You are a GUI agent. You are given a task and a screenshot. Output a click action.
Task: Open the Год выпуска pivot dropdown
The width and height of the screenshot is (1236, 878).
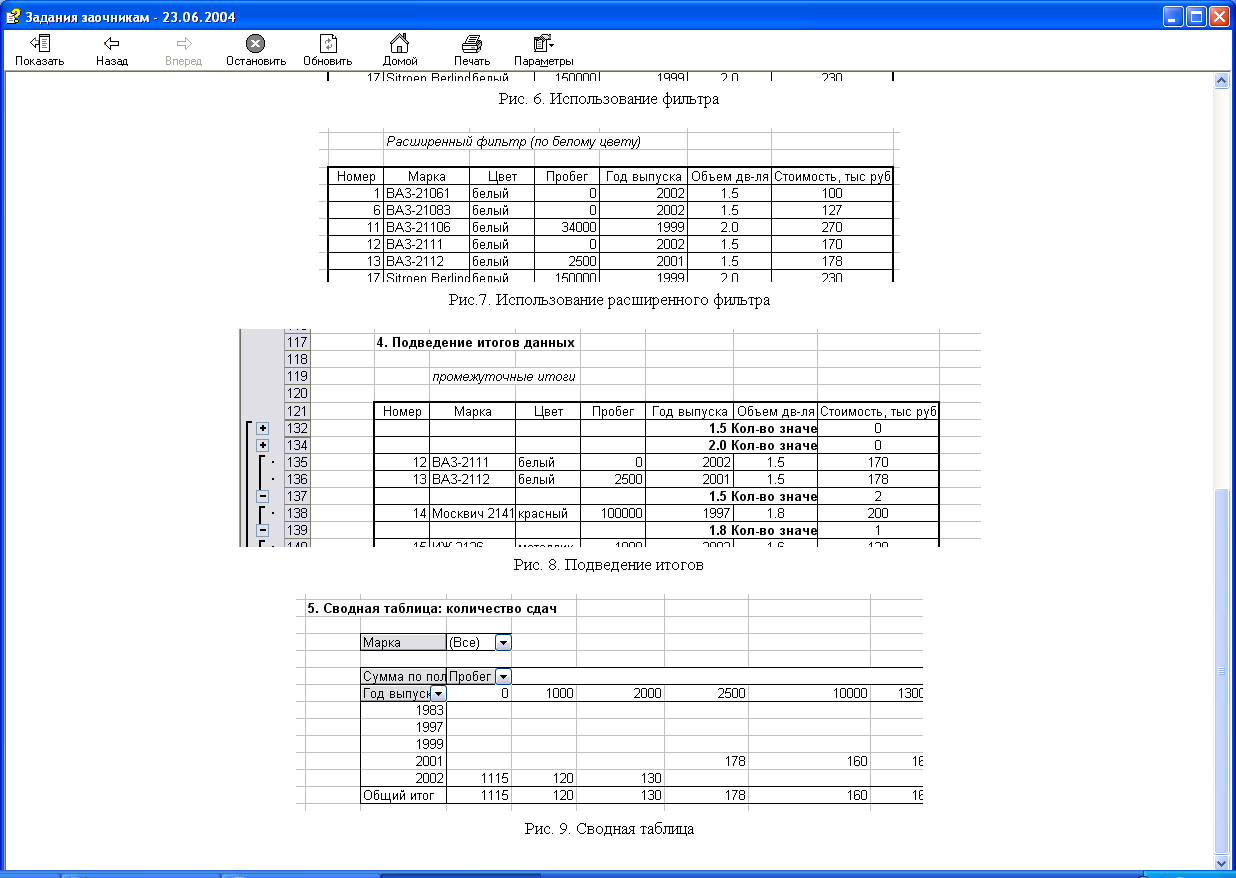tap(439, 693)
